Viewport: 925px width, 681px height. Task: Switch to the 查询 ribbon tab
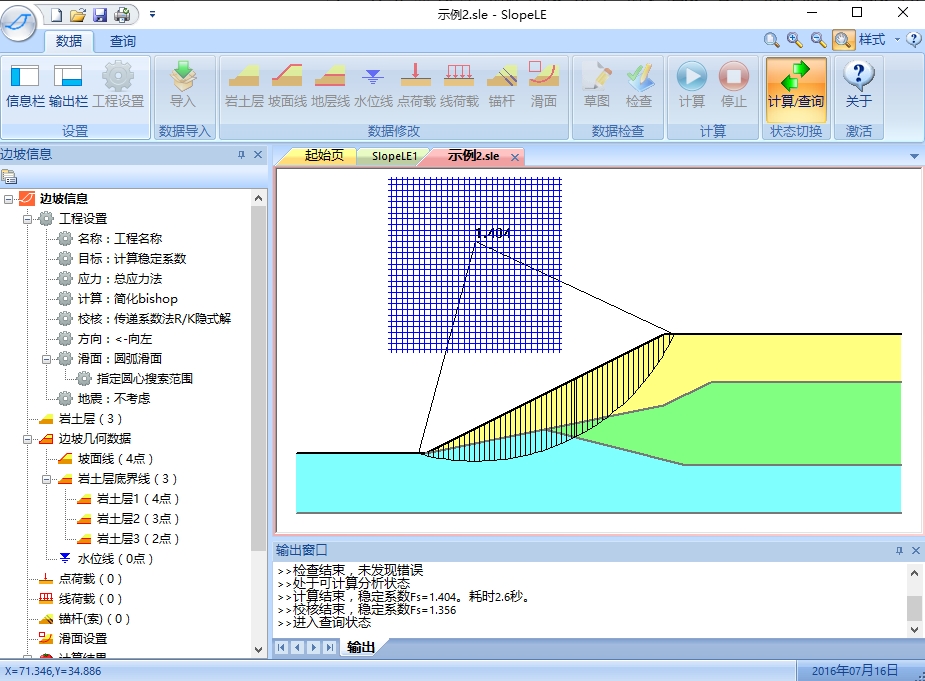tap(123, 41)
